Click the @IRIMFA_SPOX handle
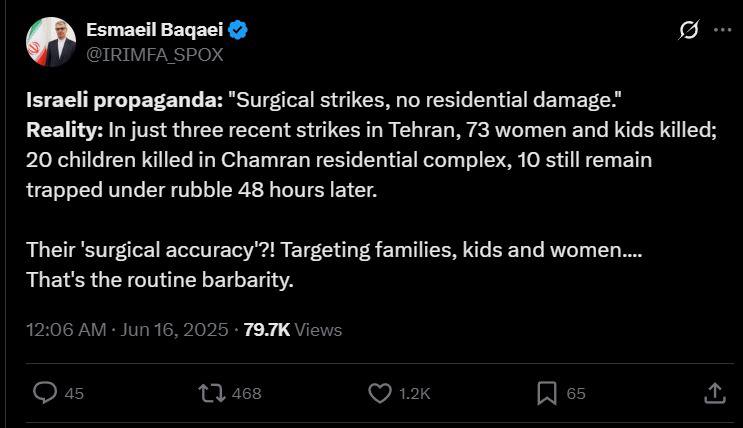743x428 pixels. point(154,55)
